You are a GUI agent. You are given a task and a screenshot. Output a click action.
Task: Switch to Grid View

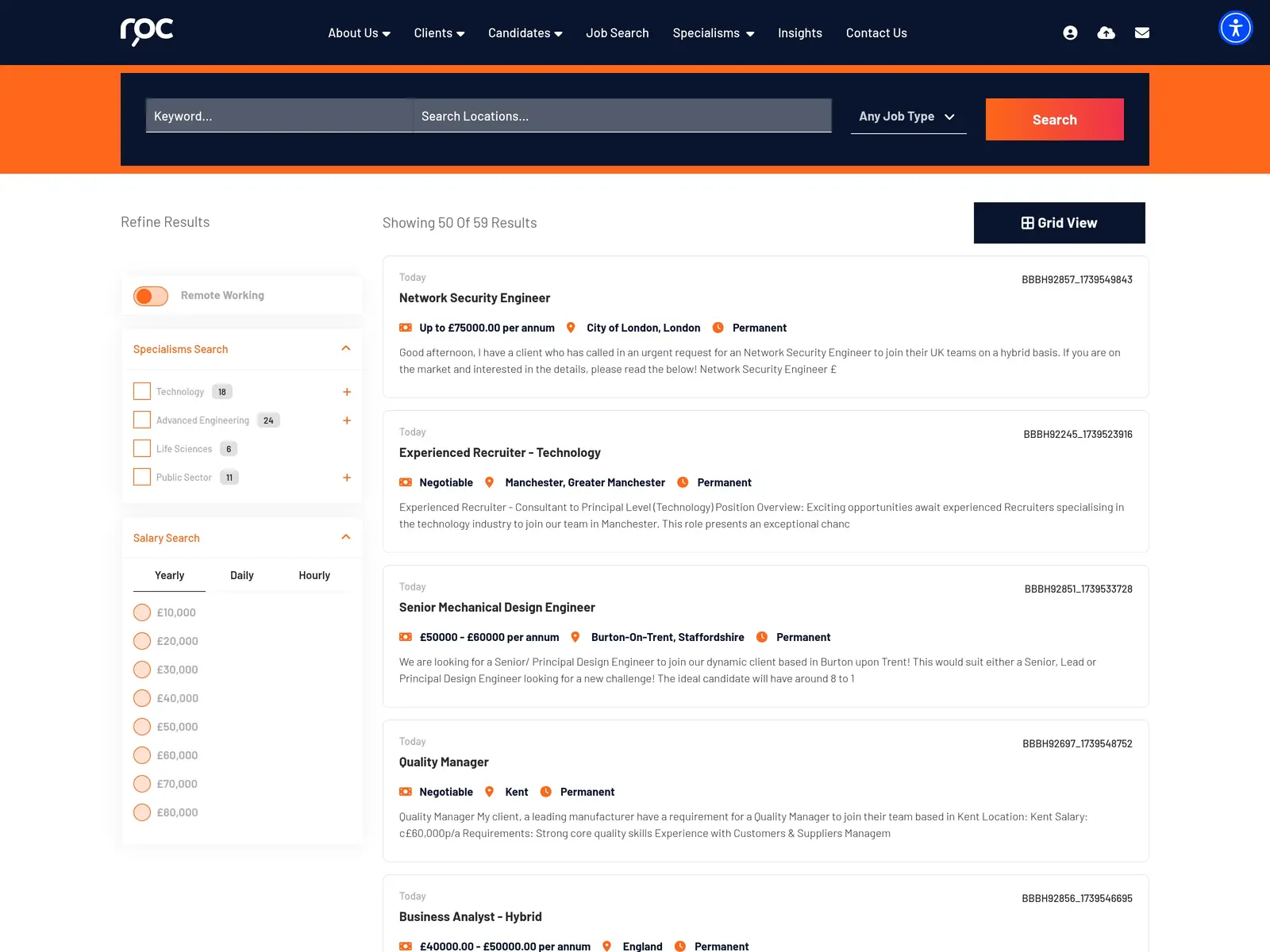pos(1060,223)
